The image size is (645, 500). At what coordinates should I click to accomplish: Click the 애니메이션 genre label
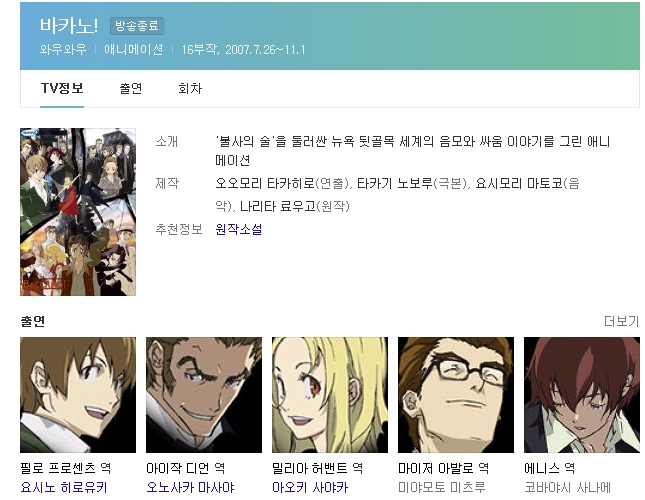tap(134, 49)
